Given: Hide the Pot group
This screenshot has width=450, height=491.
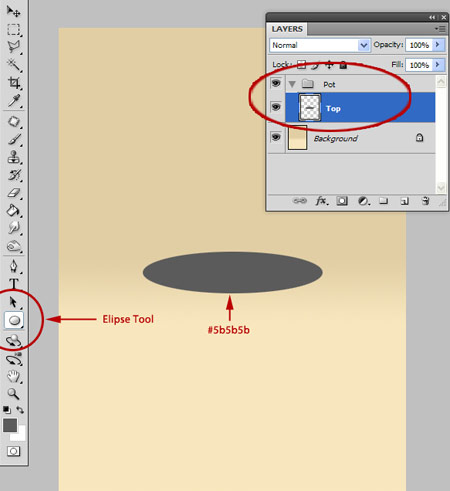Looking at the screenshot, I should tap(276, 83).
